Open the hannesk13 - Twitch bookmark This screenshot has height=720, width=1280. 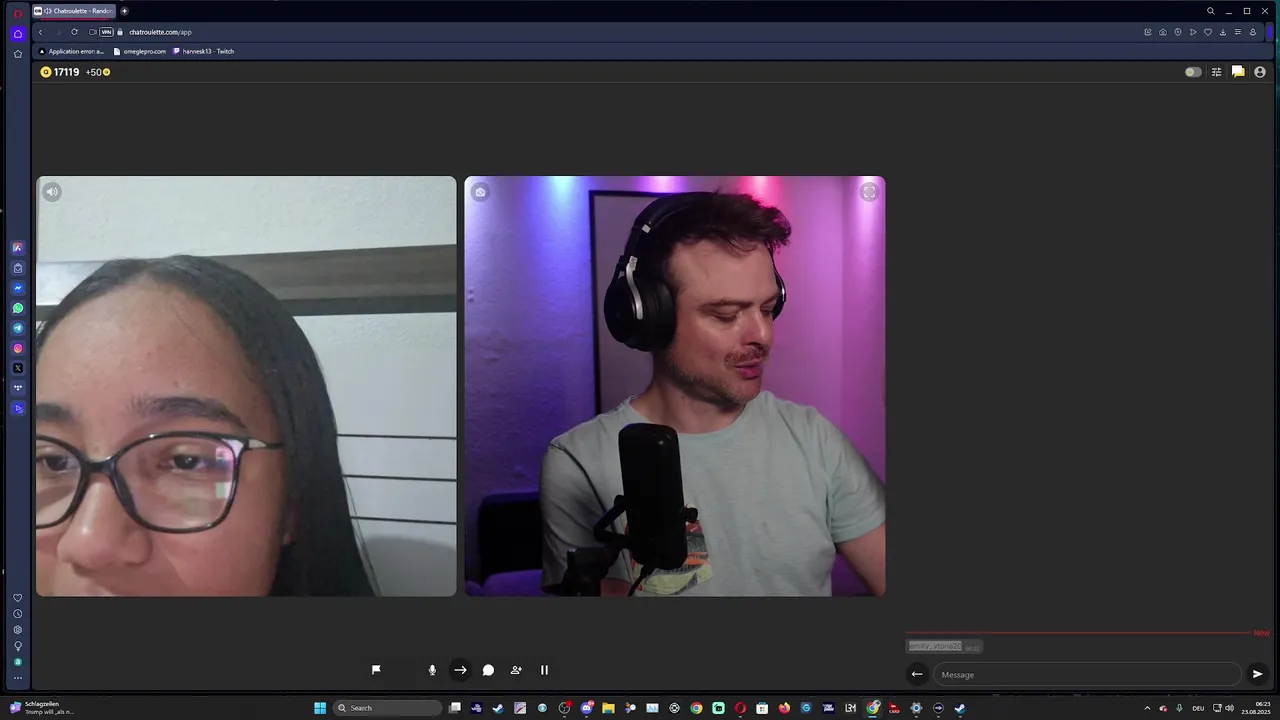click(204, 51)
